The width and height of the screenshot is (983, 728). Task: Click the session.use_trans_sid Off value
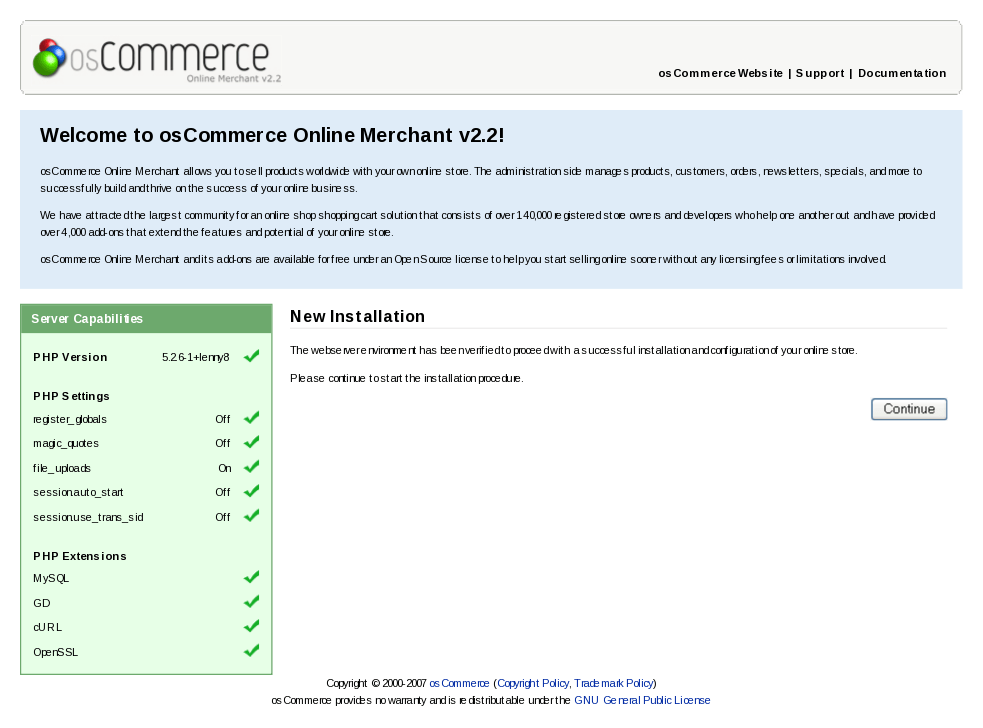[x=223, y=517]
